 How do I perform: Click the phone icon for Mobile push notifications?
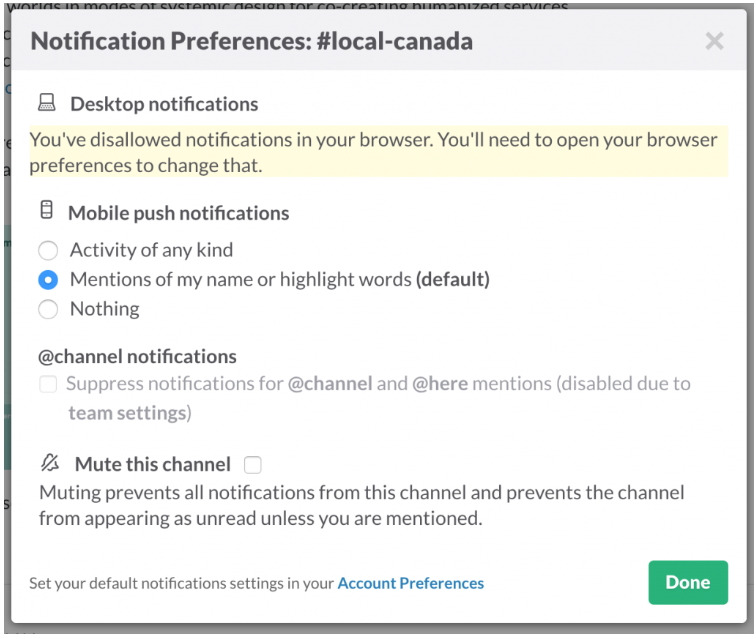point(46,211)
